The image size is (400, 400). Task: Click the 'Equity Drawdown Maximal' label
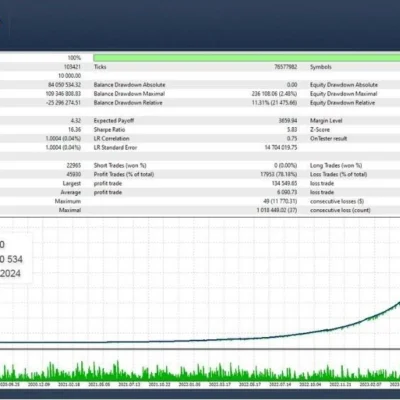point(344,94)
